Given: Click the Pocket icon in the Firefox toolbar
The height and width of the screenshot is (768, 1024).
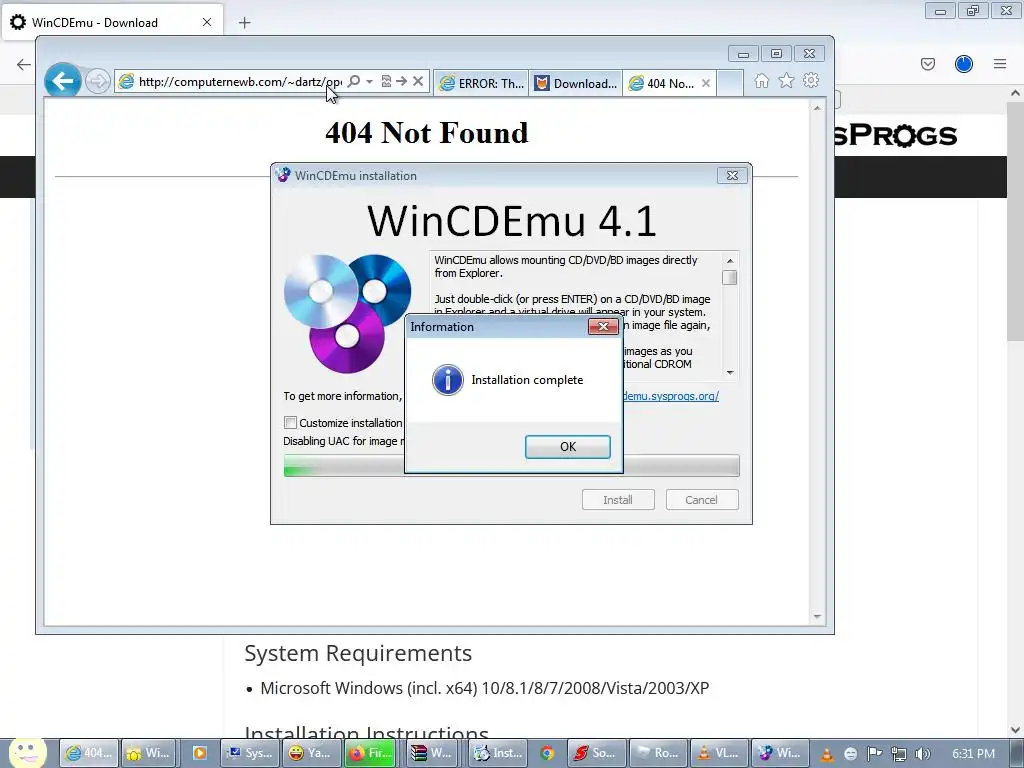Looking at the screenshot, I should coord(928,64).
